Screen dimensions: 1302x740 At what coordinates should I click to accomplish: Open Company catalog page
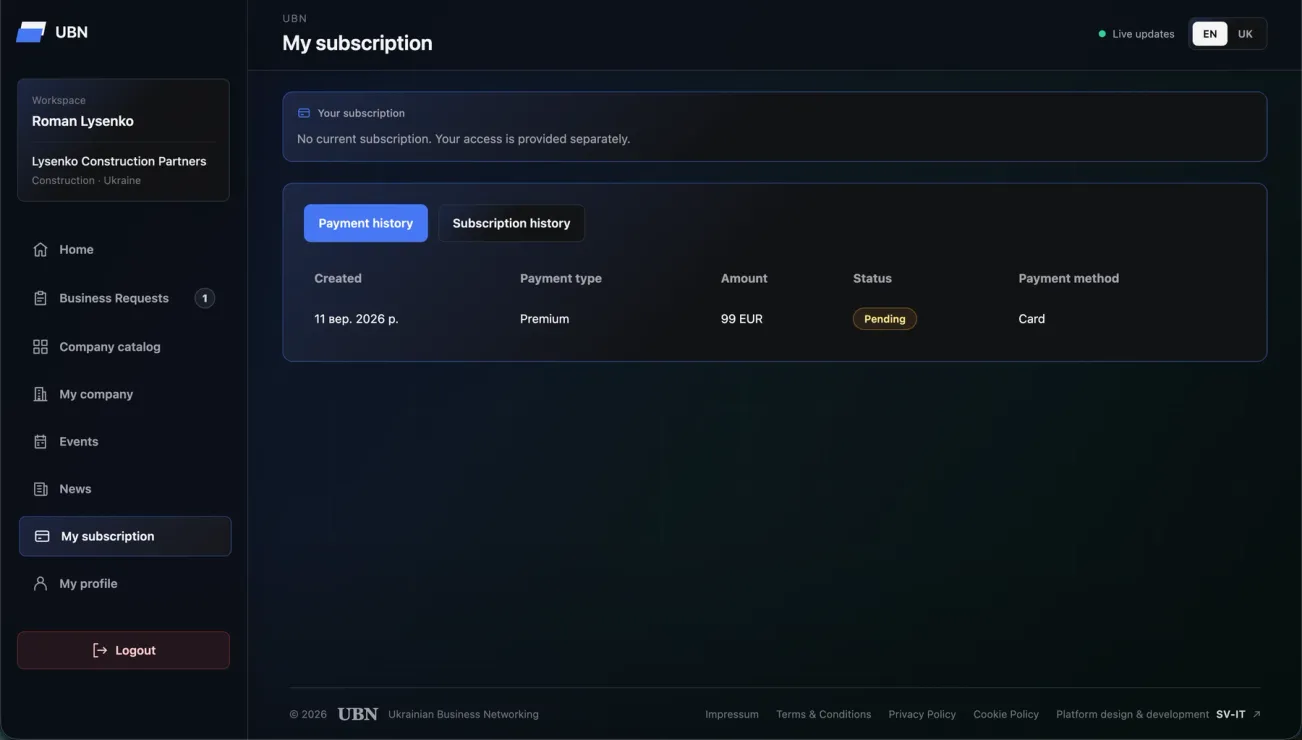tap(125, 347)
